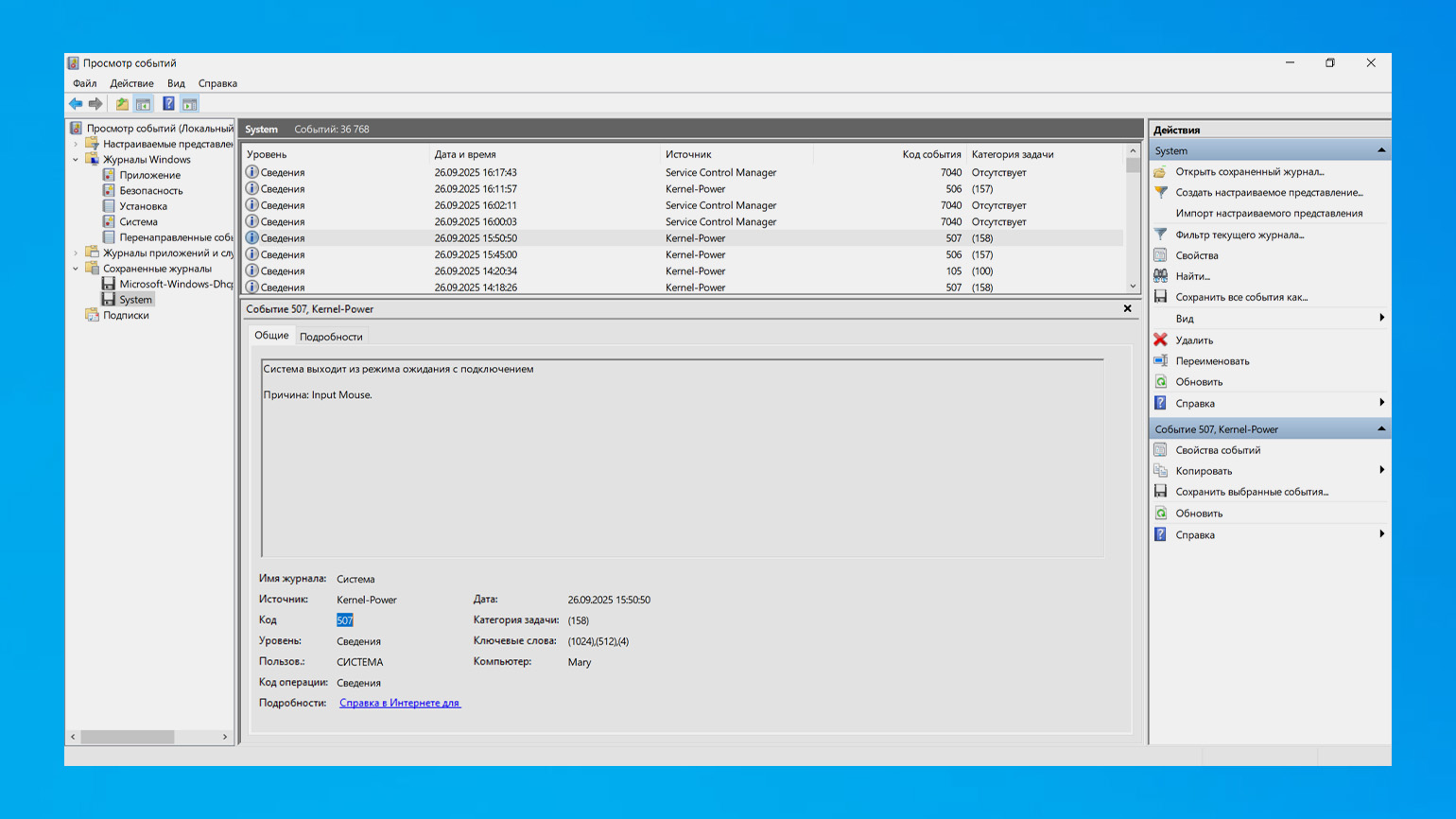Screen dimensions: 1456x819
Task: Switch to the 'Подробности' tab
Action: click(x=331, y=337)
